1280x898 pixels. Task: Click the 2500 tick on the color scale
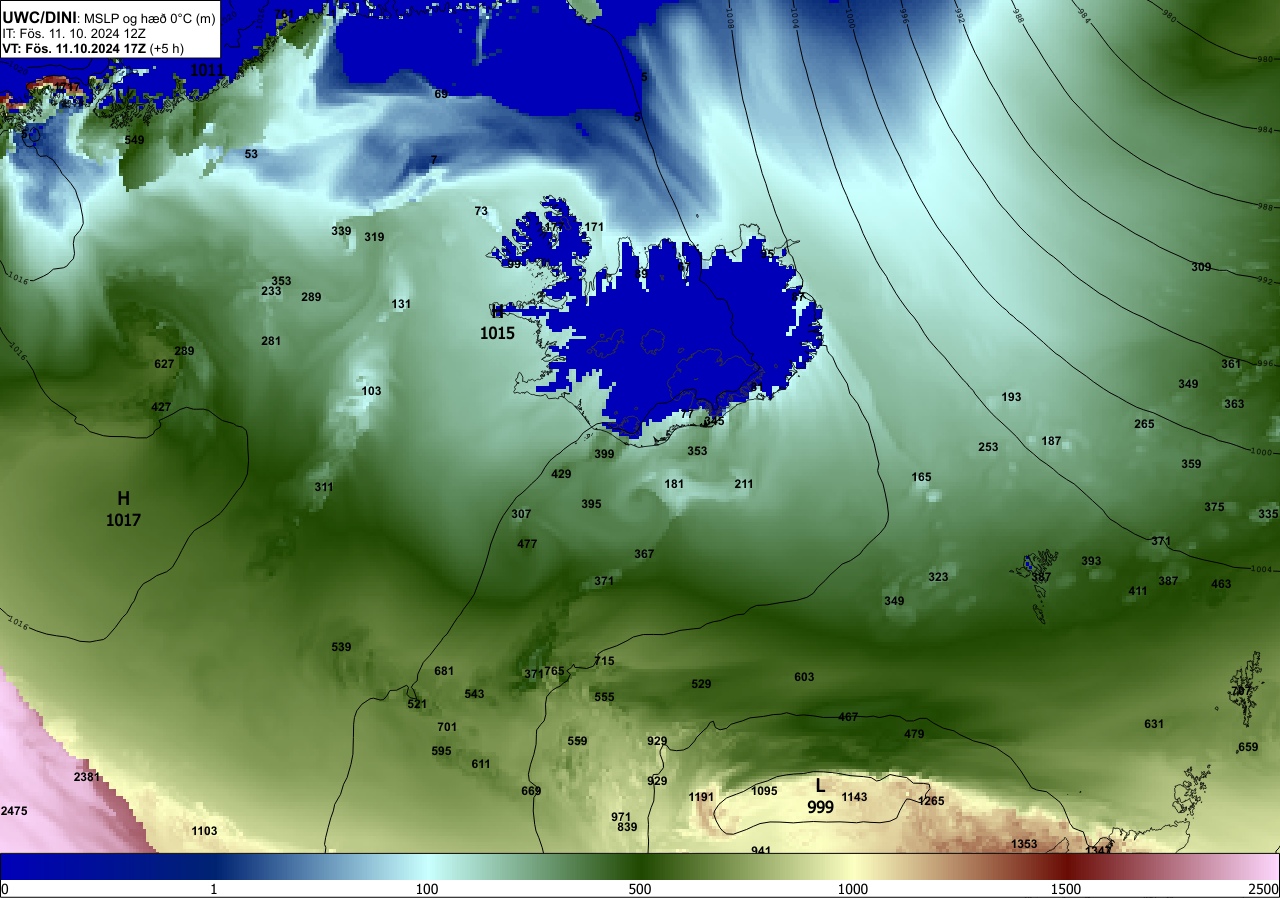click(1264, 889)
